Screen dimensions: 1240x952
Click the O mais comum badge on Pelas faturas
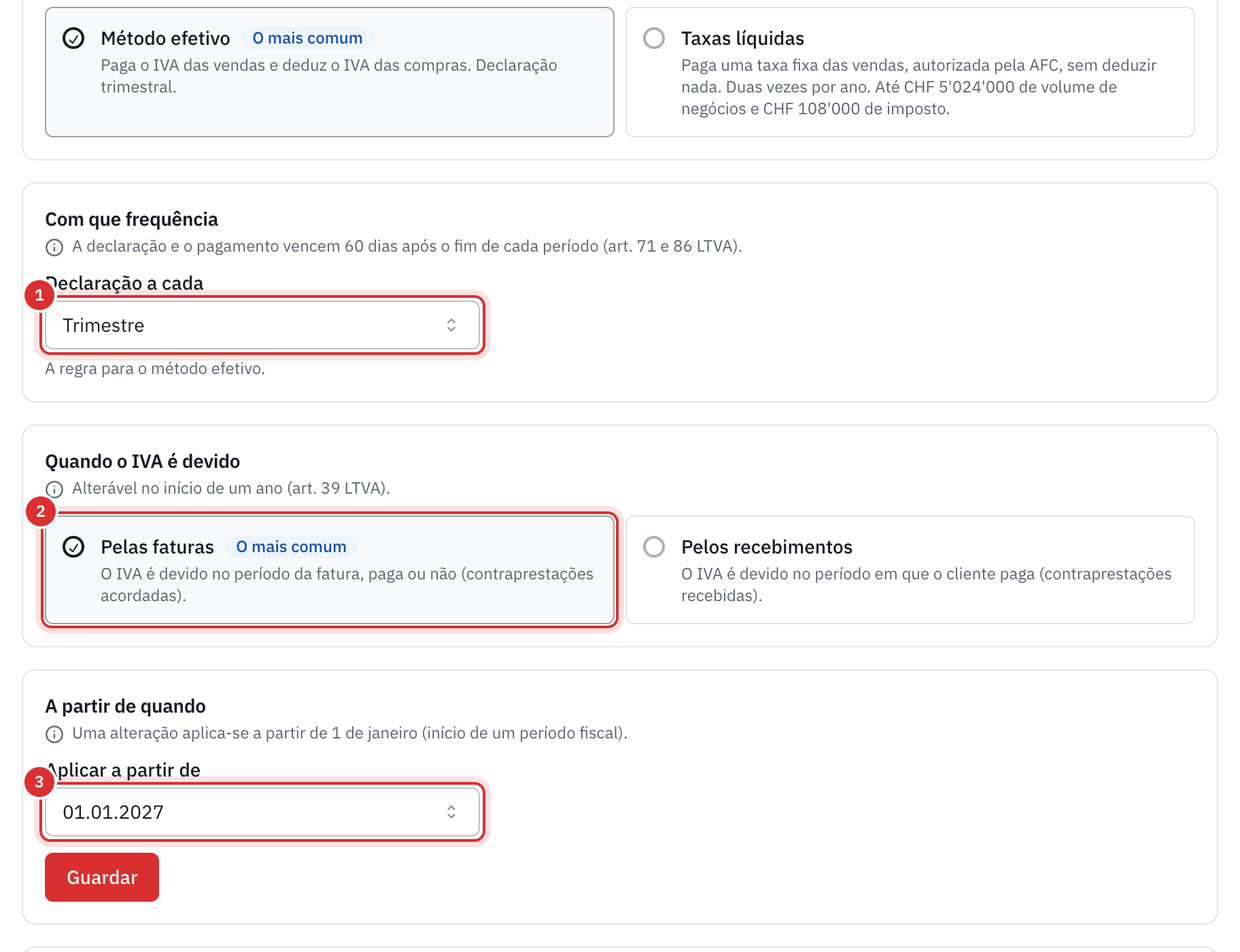[291, 547]
